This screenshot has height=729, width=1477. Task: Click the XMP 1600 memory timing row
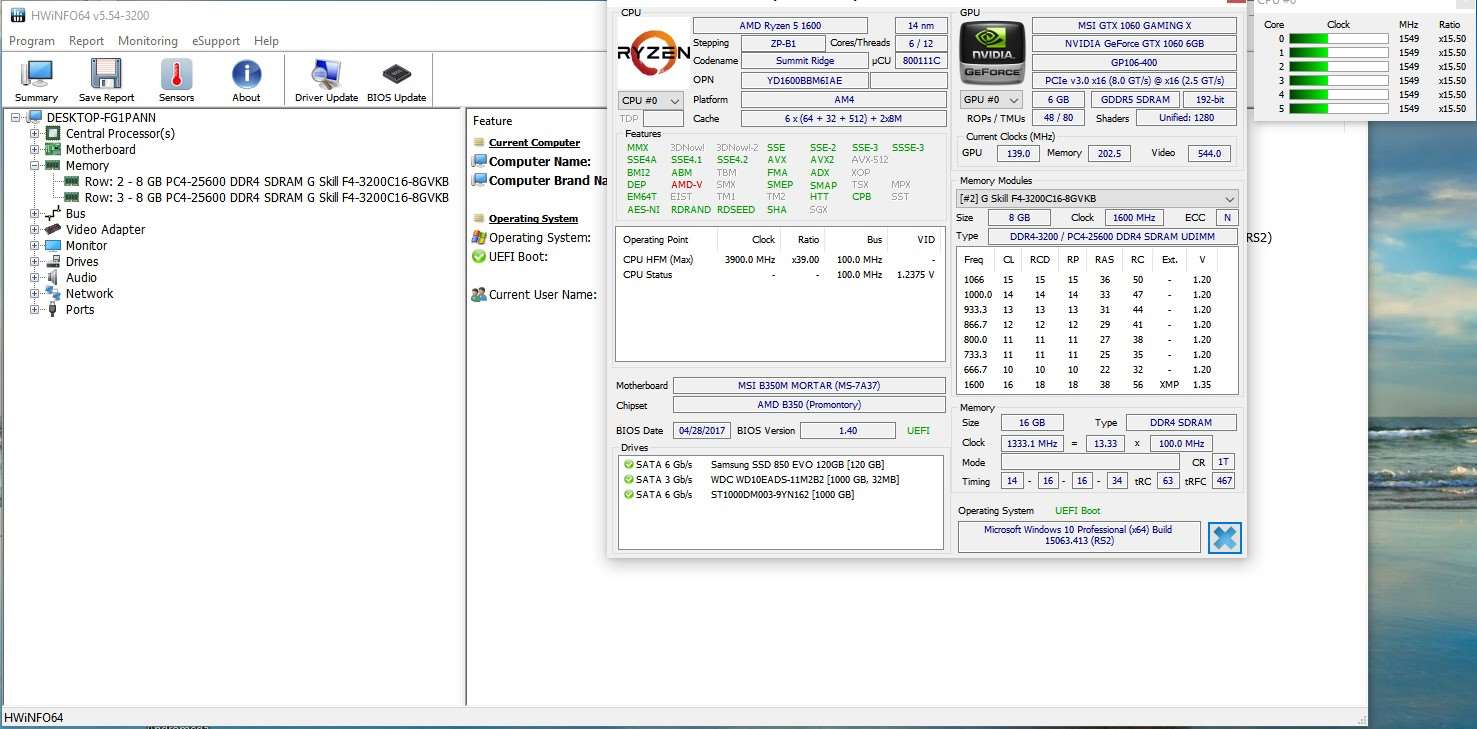pos(1096,384)
